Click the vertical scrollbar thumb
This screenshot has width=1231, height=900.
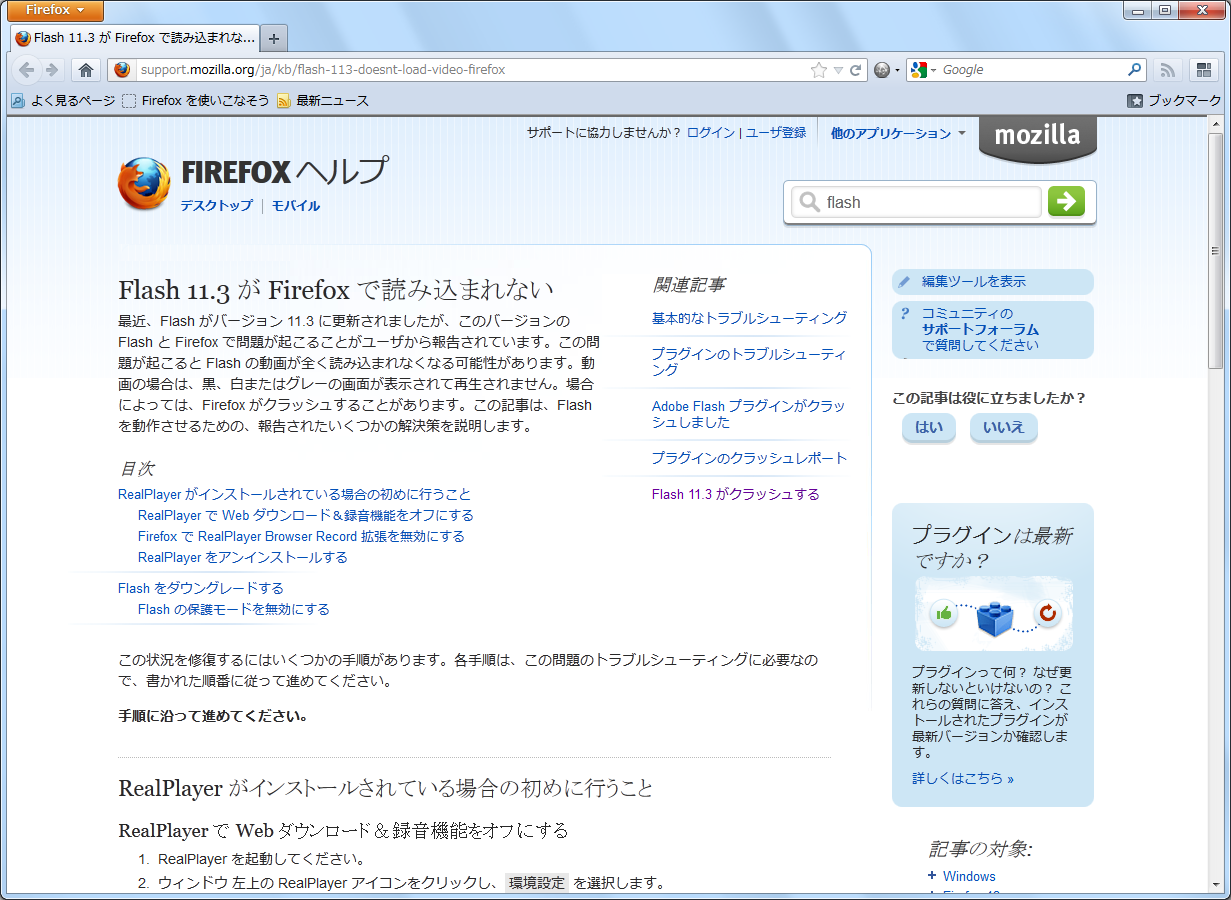pos(1216,250)
